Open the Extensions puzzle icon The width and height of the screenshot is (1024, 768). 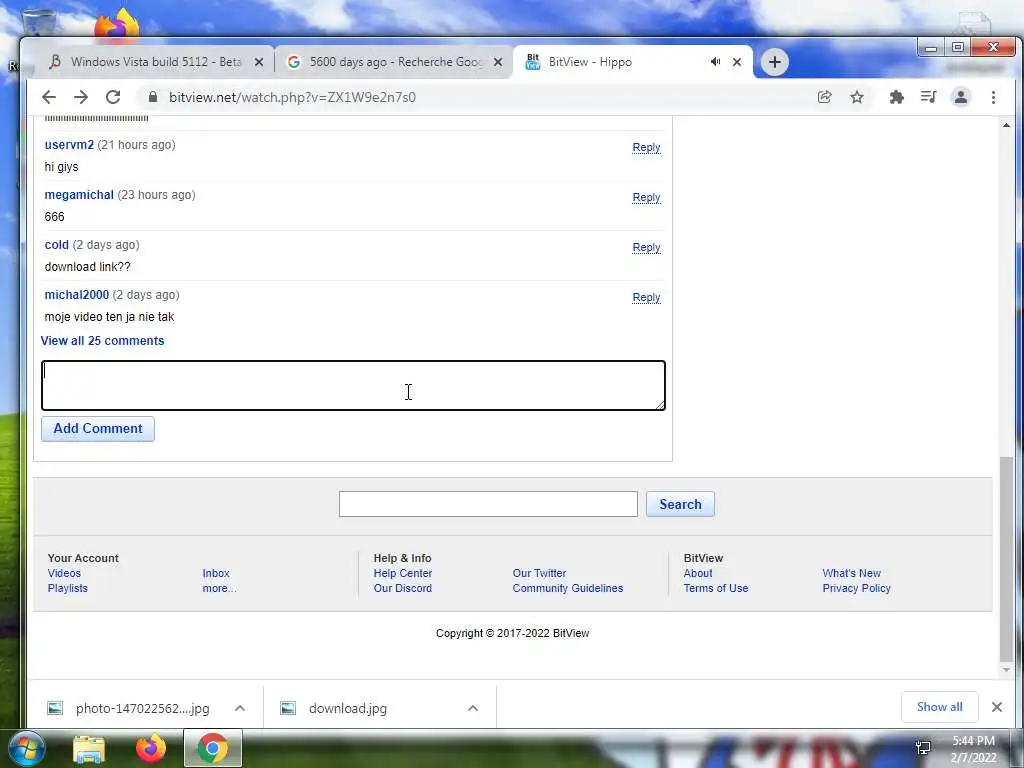(x=897, y=97)
